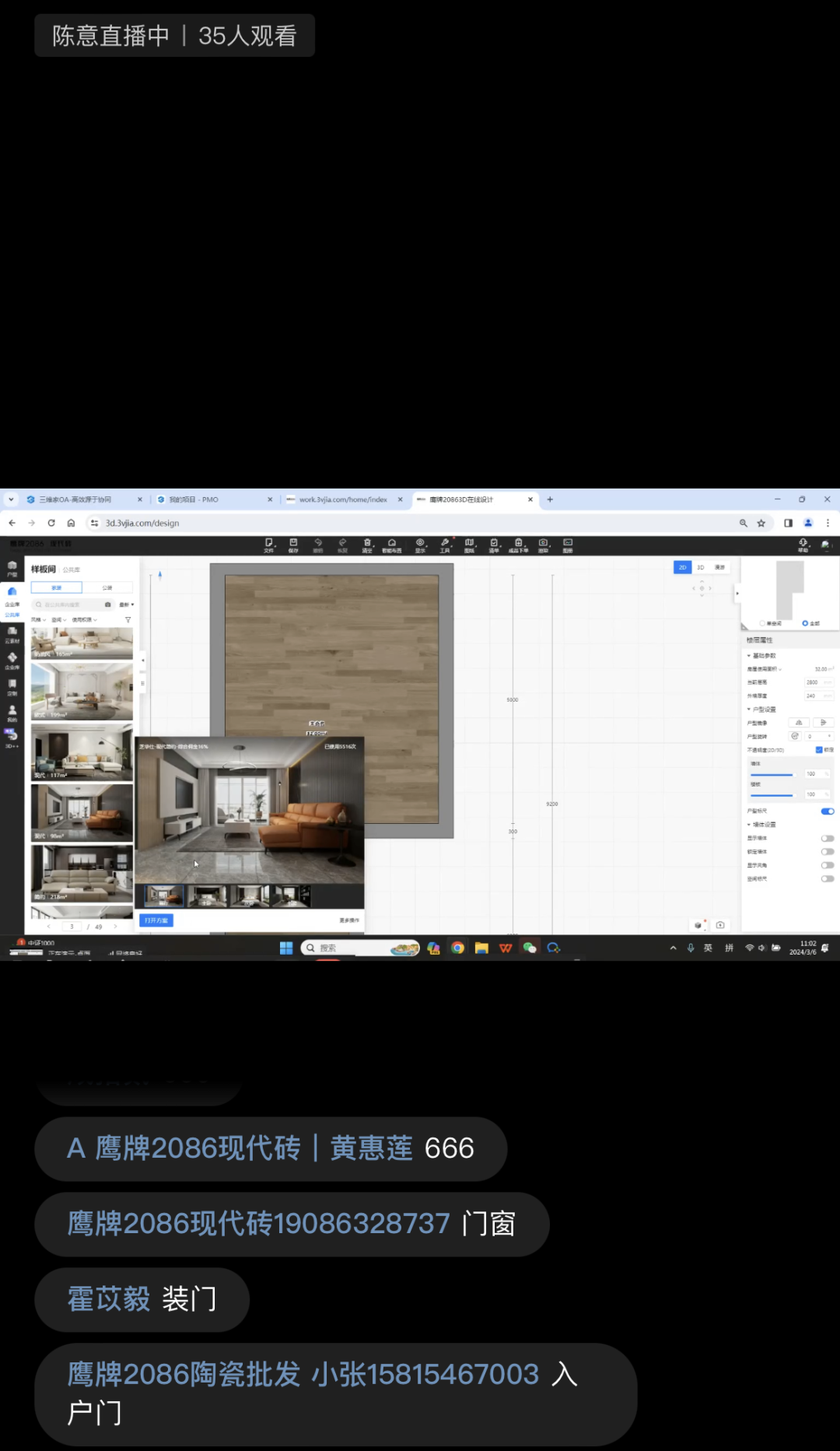The image size is (840, 1451).
Task: Uncheck the 锁定 checkbox for opacity
Action: coord(819,750)
